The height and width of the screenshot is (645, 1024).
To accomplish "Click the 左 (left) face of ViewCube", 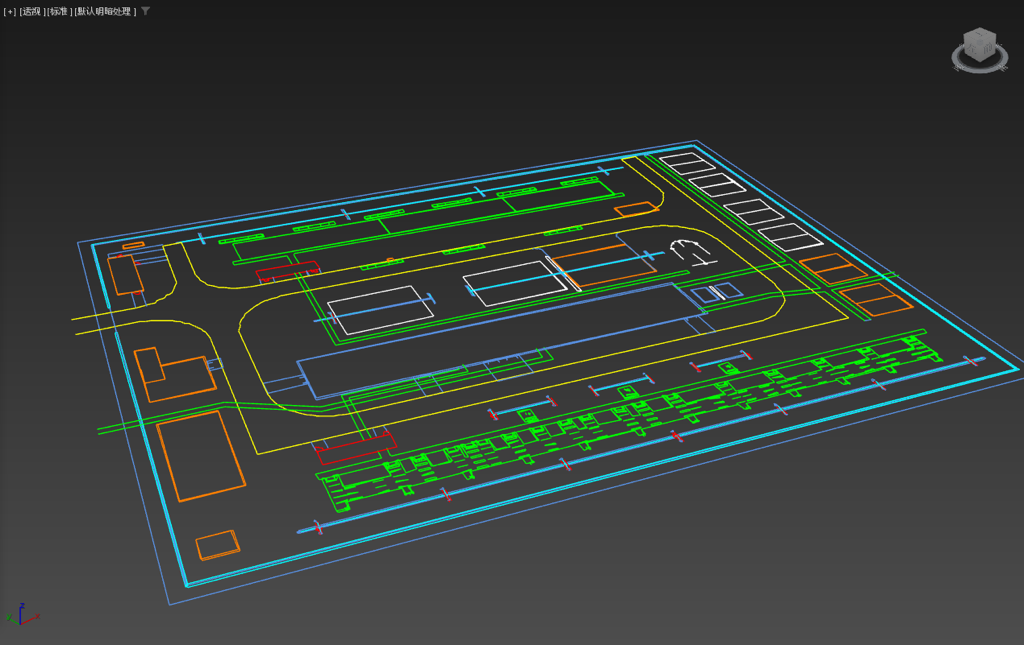I will click(972, 48).
